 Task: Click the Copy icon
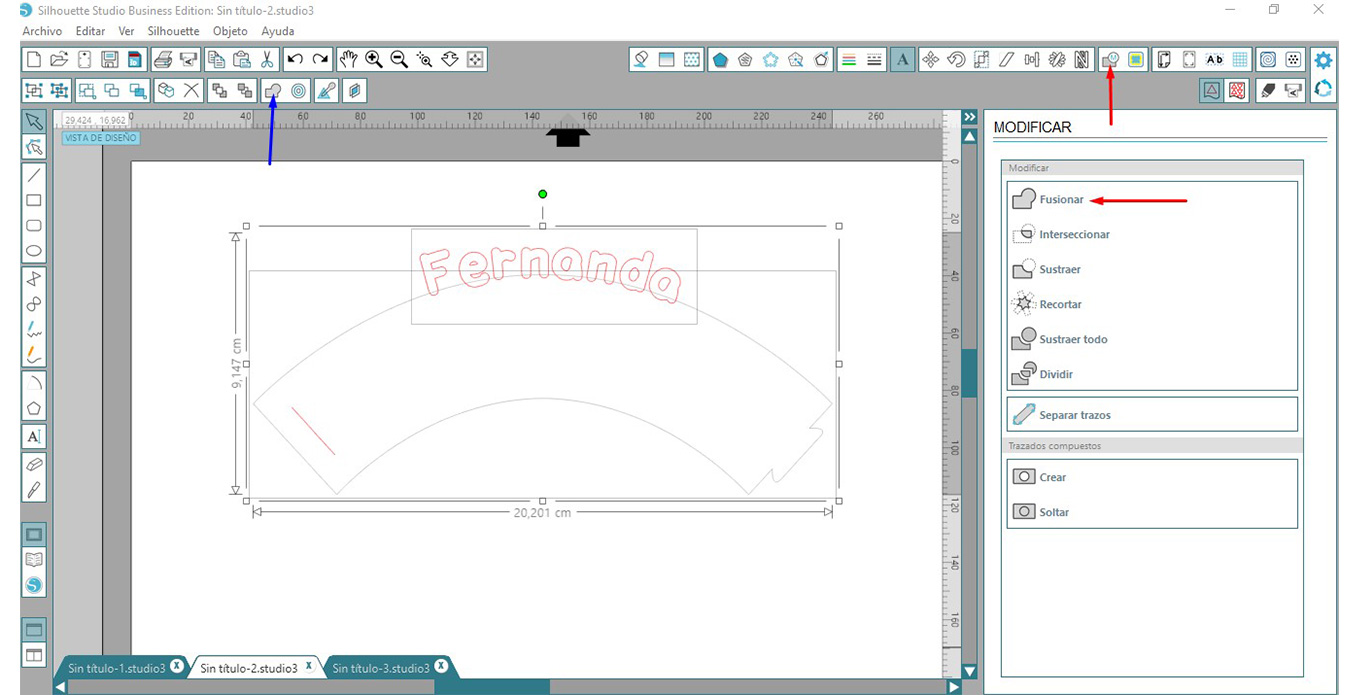(x=215, y=59)
